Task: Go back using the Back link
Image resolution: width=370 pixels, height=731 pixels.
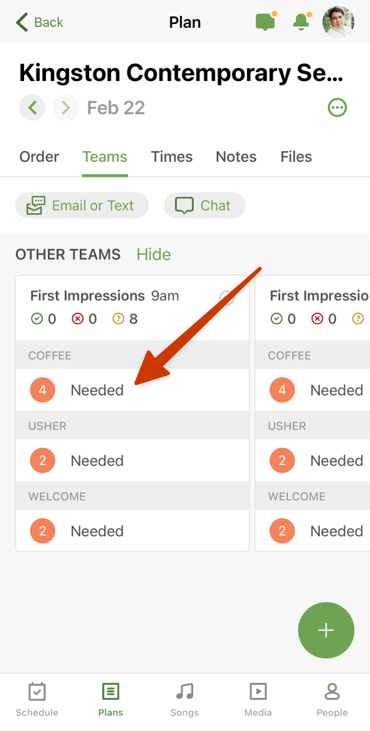Action: point(40,22)
